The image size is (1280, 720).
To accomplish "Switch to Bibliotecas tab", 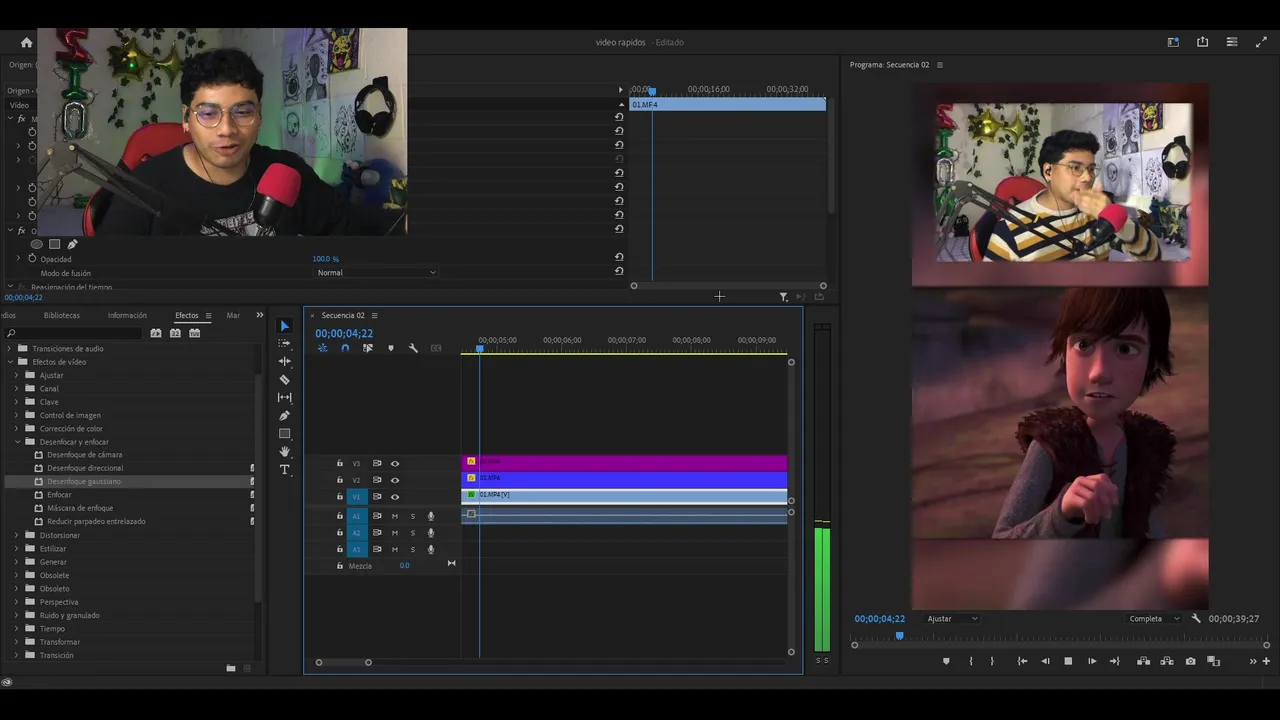I will tap(62, 315).
